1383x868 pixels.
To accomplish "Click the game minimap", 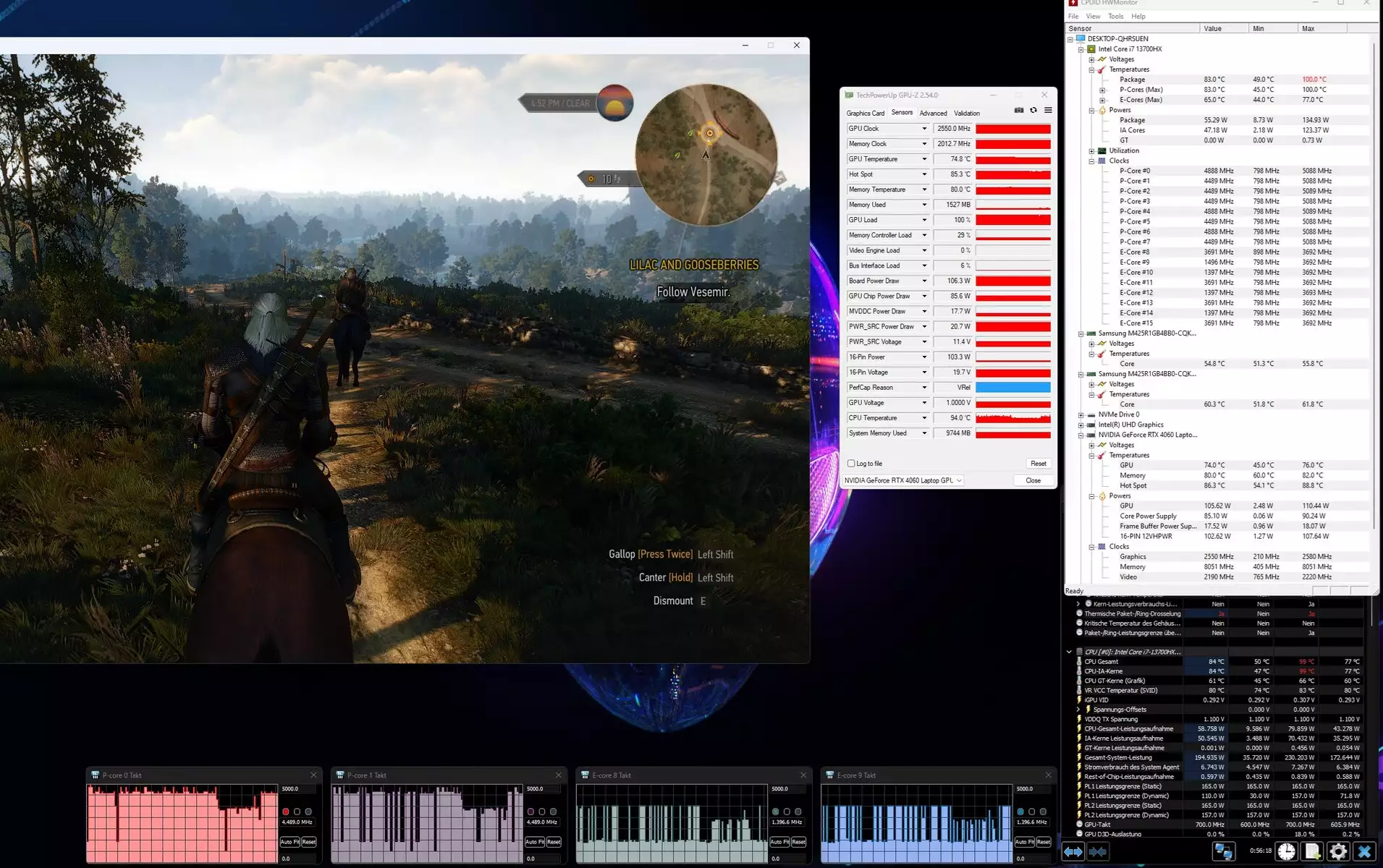I will (706, 155).
